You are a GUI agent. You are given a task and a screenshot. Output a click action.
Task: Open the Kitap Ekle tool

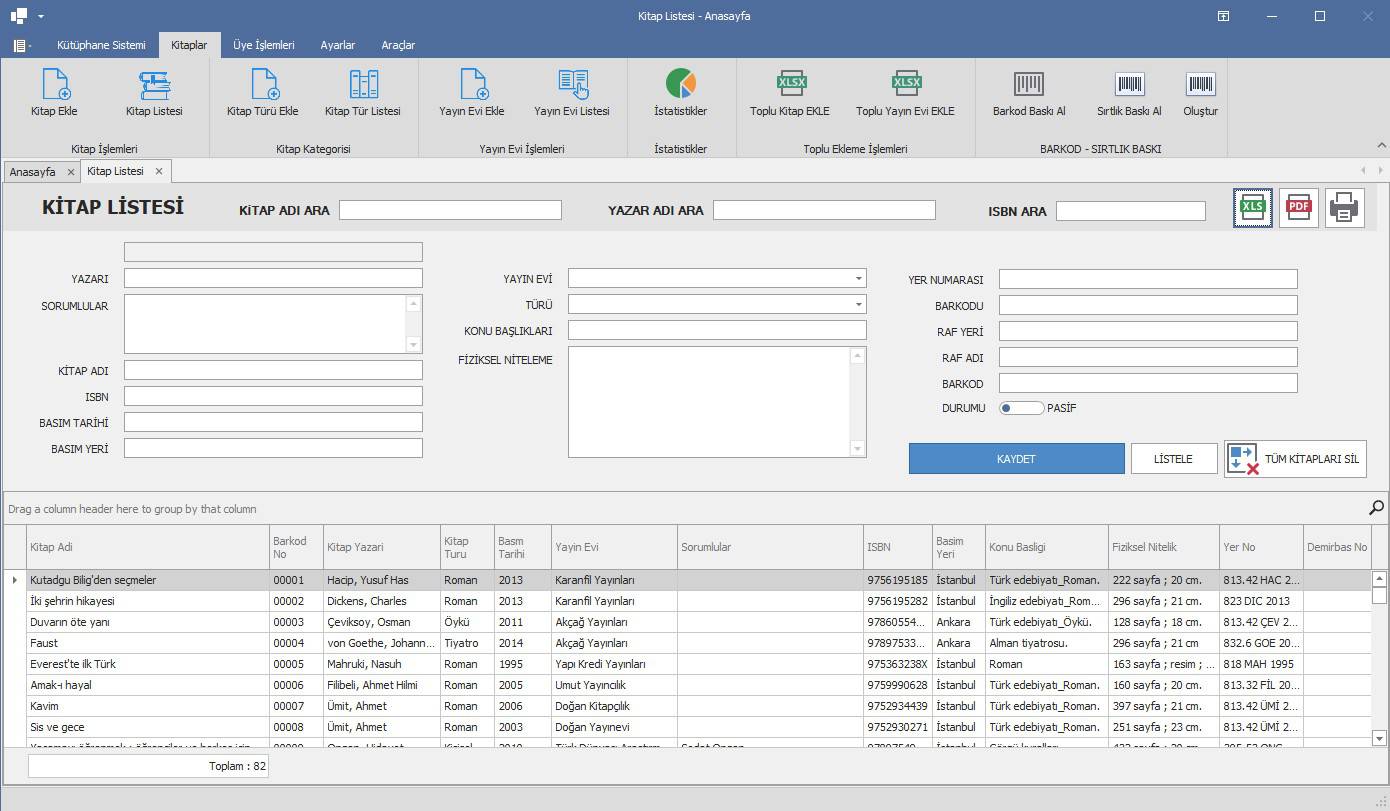pos(54,92)
